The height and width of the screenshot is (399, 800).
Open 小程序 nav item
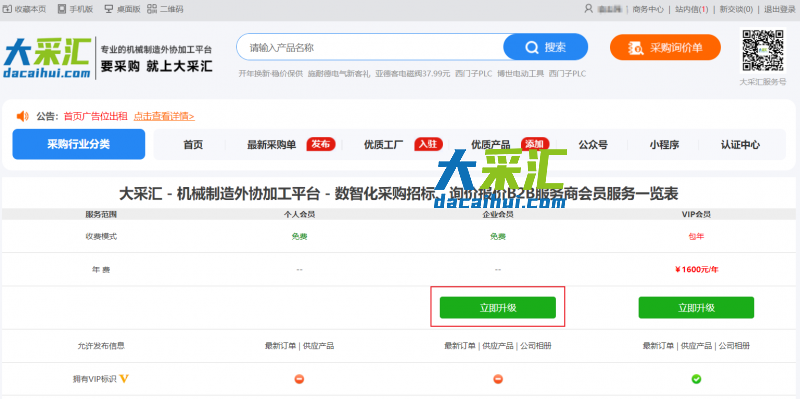(x=664, y=145)
